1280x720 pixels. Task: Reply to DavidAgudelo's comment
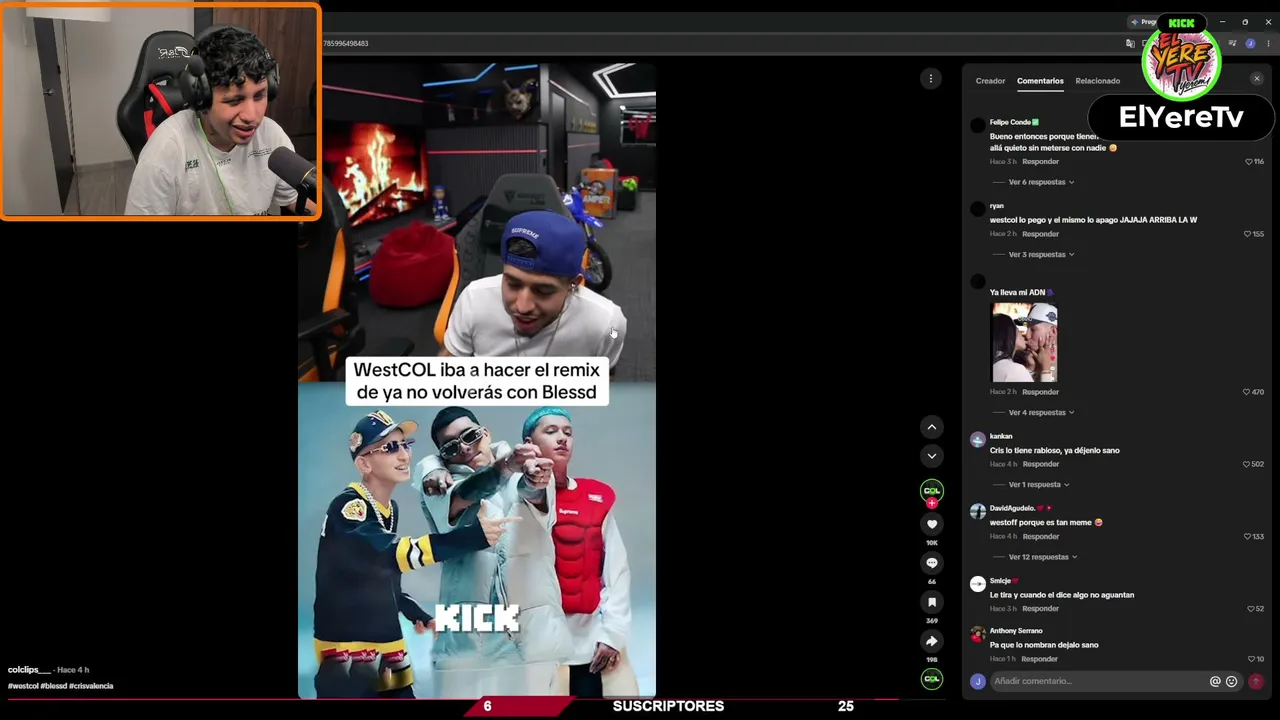[1040, 536]
